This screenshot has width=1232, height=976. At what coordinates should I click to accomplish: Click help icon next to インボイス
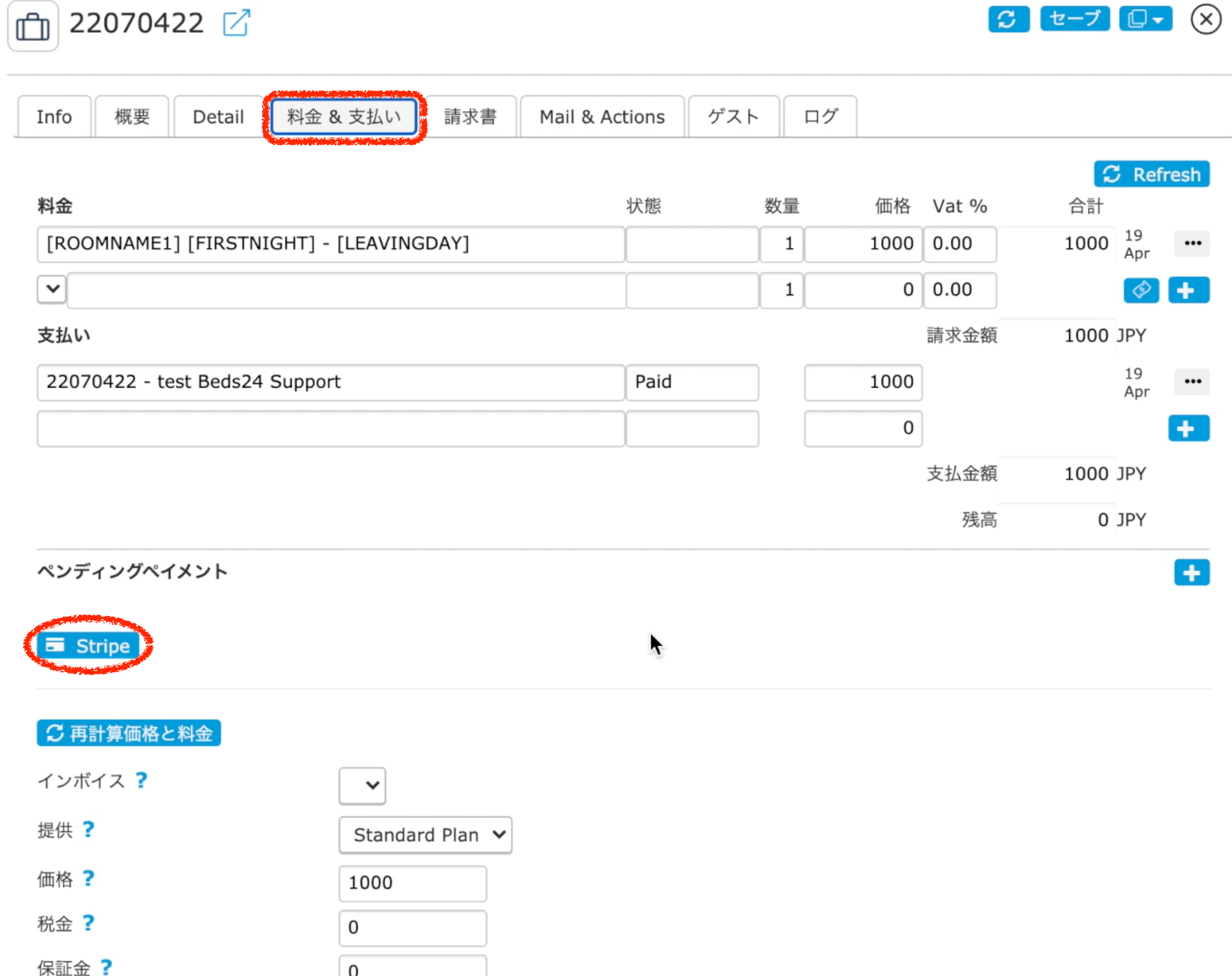pyautogui.click(x=141, y=780)
